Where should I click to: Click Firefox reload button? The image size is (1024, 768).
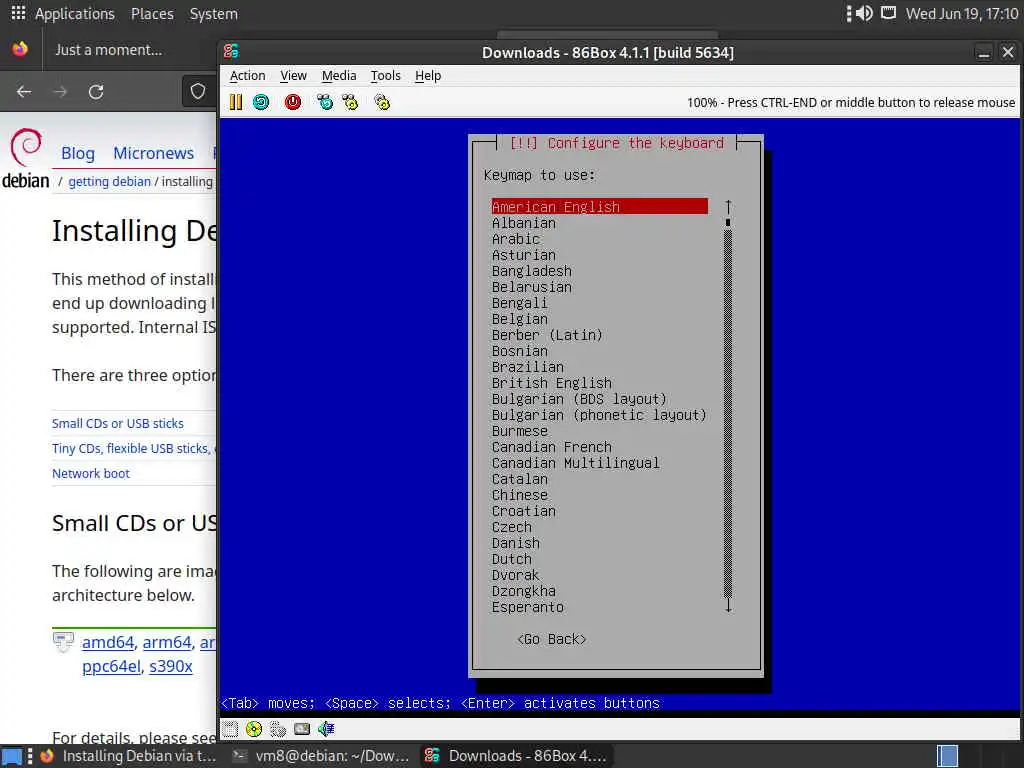[x=96, y=92]
